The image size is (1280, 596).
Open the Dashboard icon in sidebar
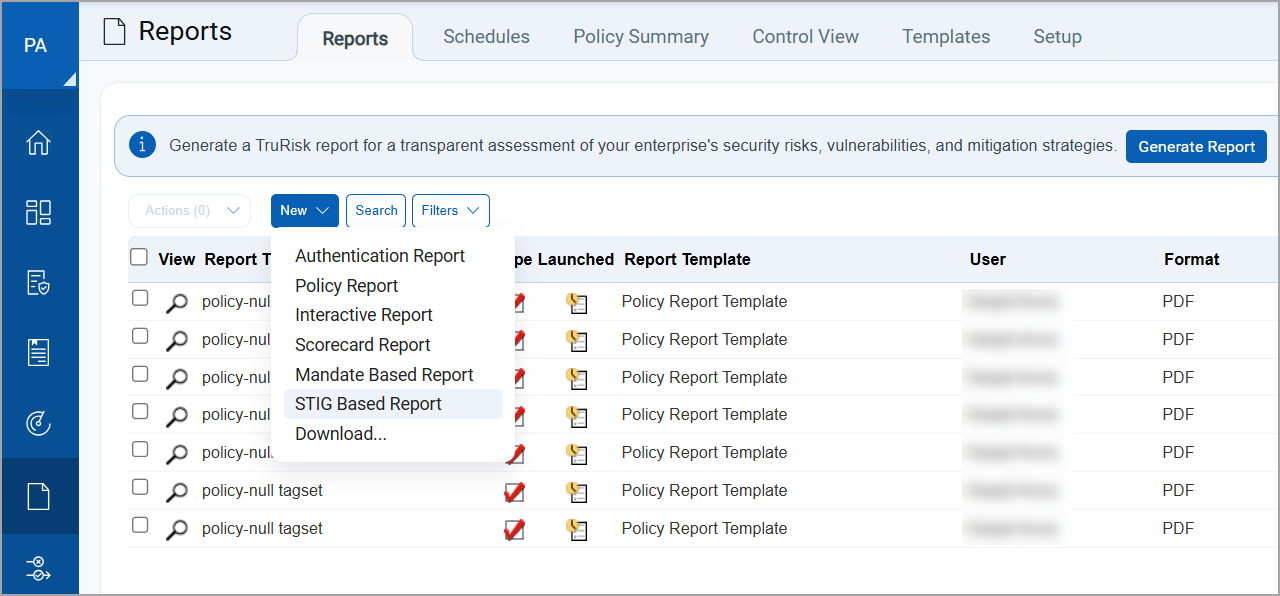pos(38,212)
